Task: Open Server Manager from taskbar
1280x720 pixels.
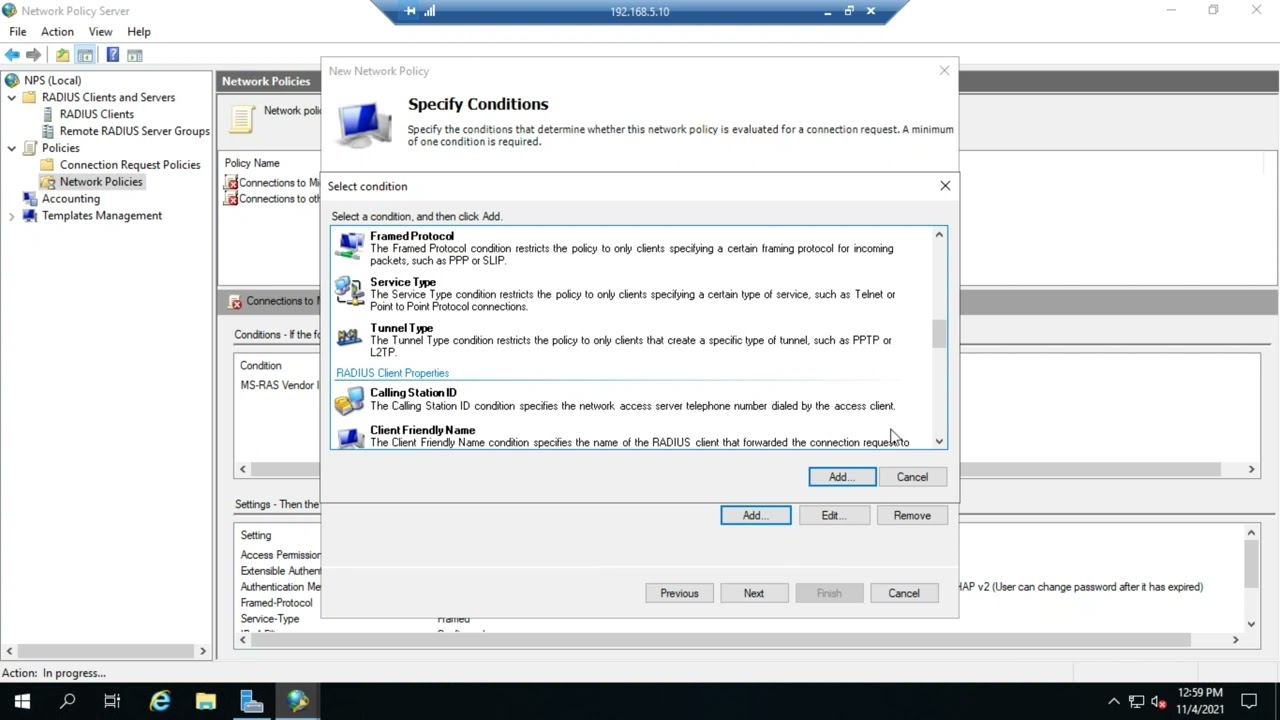Action: coord(252,702)
